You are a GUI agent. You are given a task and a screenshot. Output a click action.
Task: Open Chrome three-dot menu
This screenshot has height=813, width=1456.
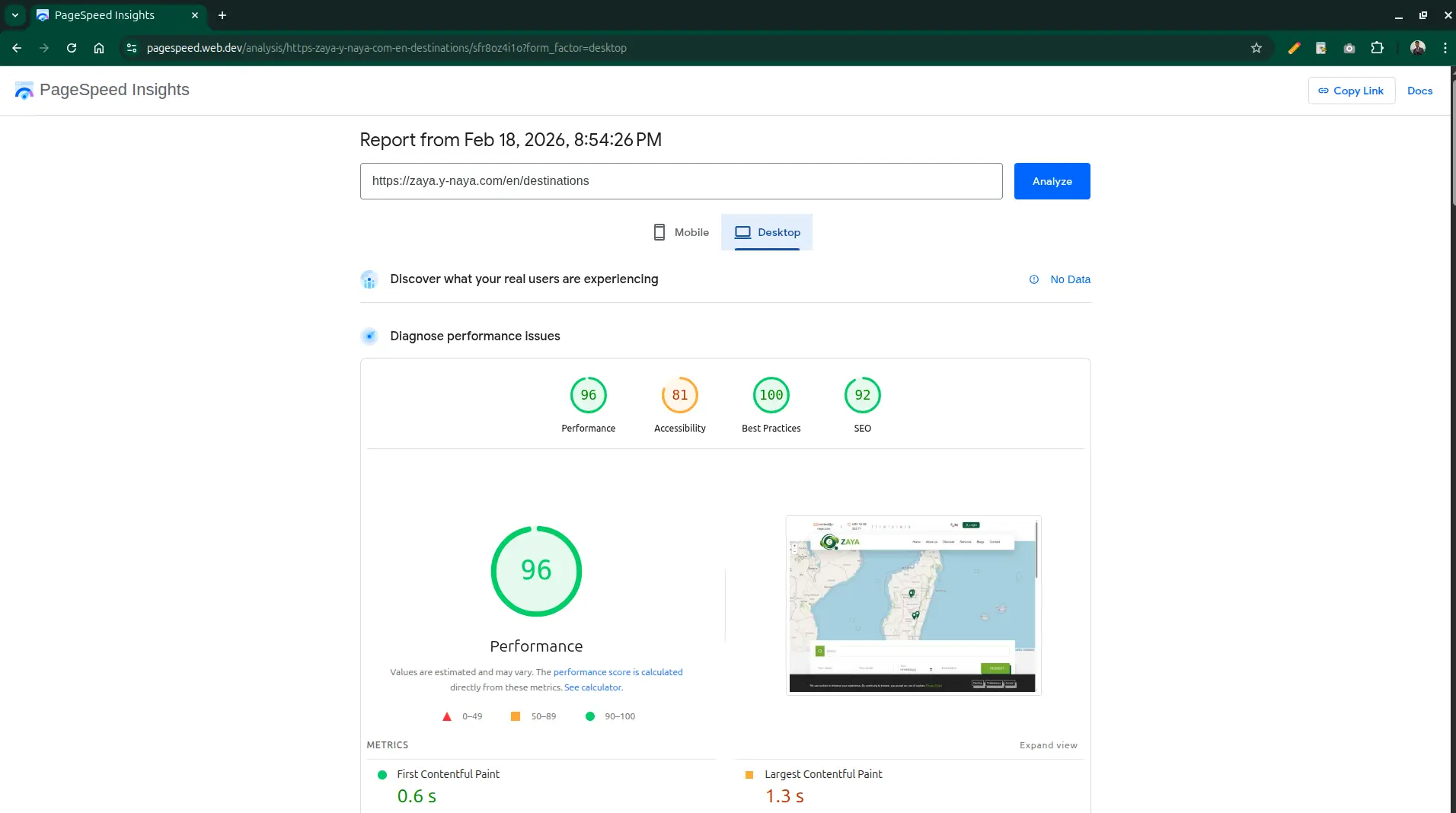[x=1445, y=48]
